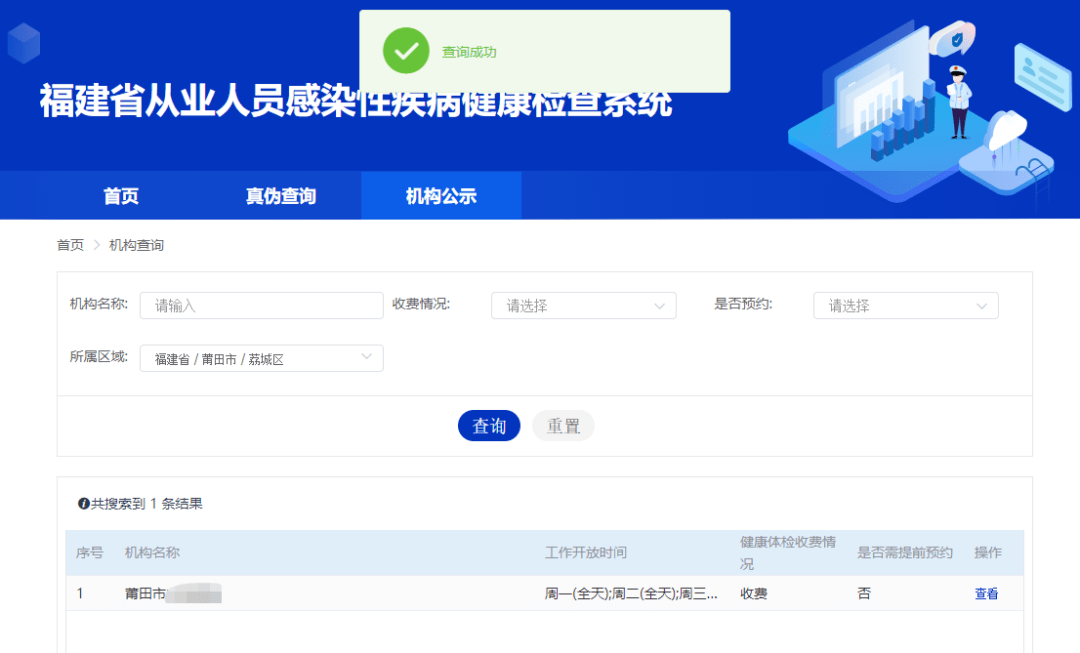Click the header illustration of the officer figure
The width and height of the screenshot is (1080, 653).
[959, 102]
